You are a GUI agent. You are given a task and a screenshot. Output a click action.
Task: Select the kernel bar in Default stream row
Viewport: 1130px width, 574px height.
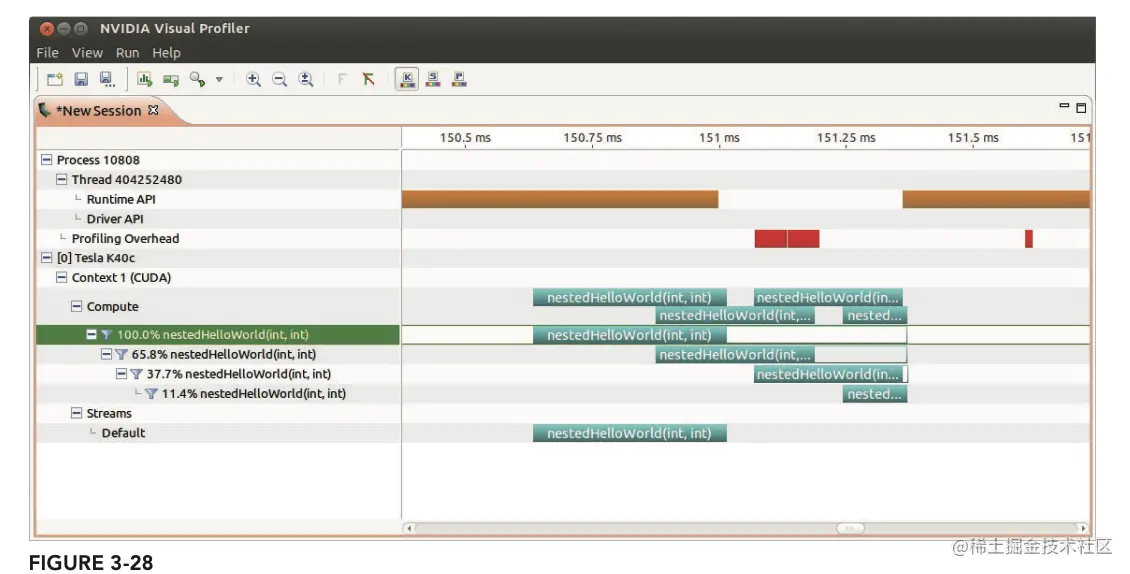coord(630,433)
